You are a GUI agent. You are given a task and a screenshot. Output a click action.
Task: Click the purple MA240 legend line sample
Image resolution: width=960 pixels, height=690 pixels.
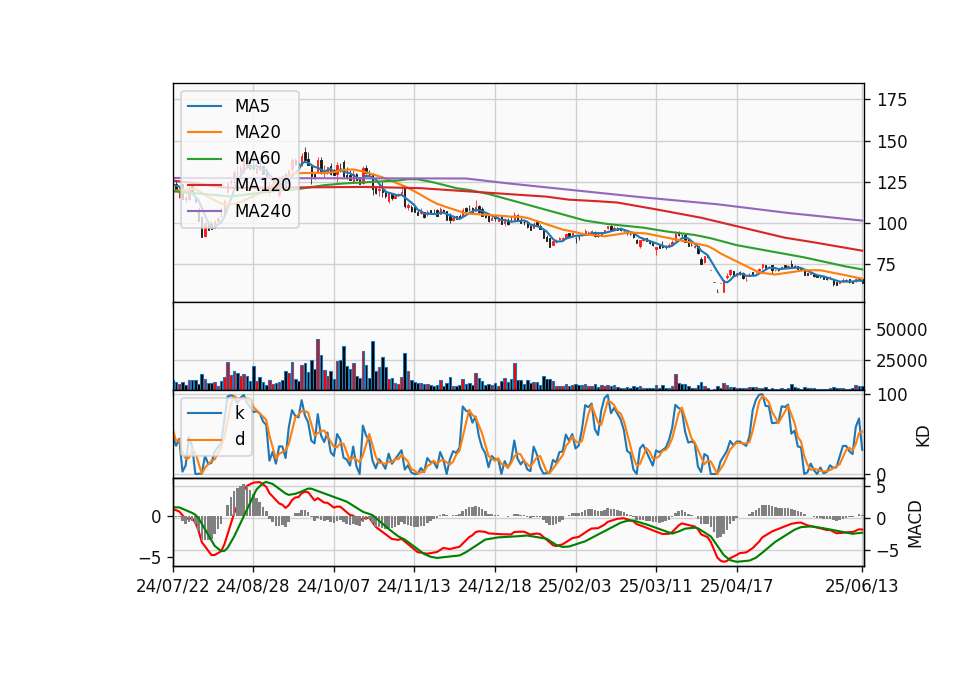coord(204,211)
